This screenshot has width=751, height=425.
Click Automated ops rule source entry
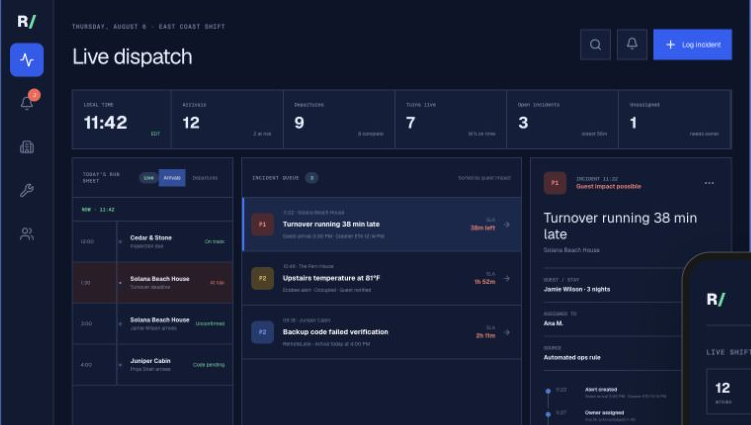tap(572, 357)
